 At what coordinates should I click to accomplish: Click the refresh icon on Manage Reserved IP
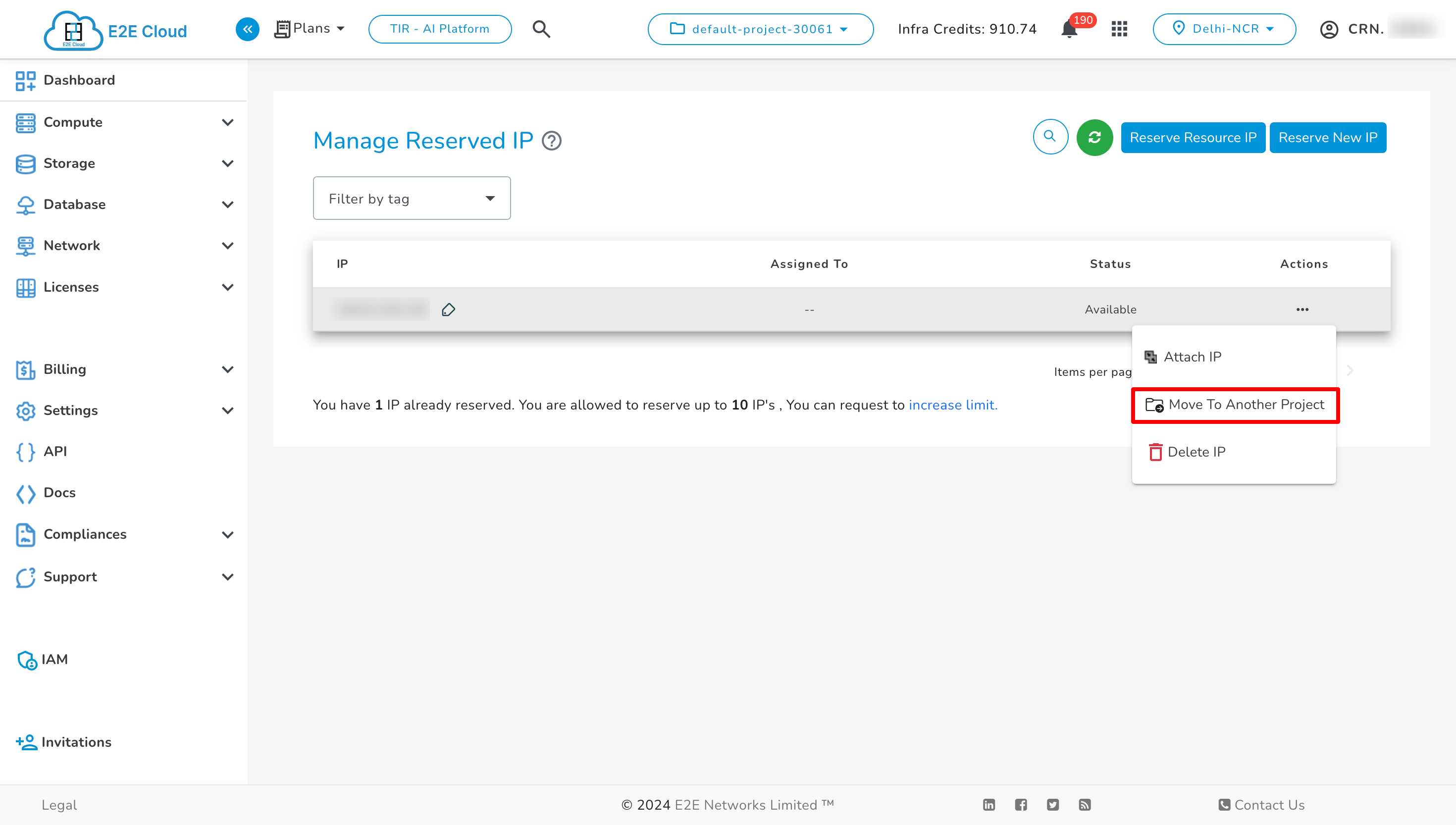[1095, 138]
